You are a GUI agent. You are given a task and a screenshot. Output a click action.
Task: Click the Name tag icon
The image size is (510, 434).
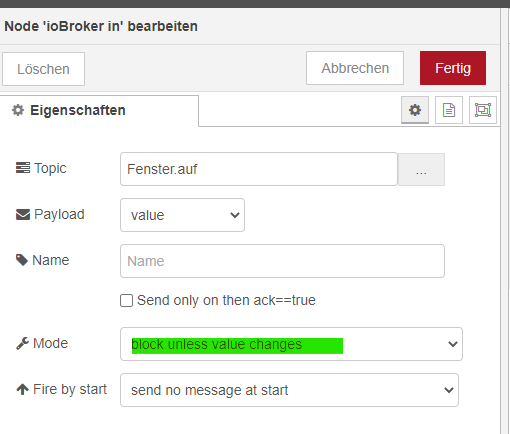[x=22, y=260]
